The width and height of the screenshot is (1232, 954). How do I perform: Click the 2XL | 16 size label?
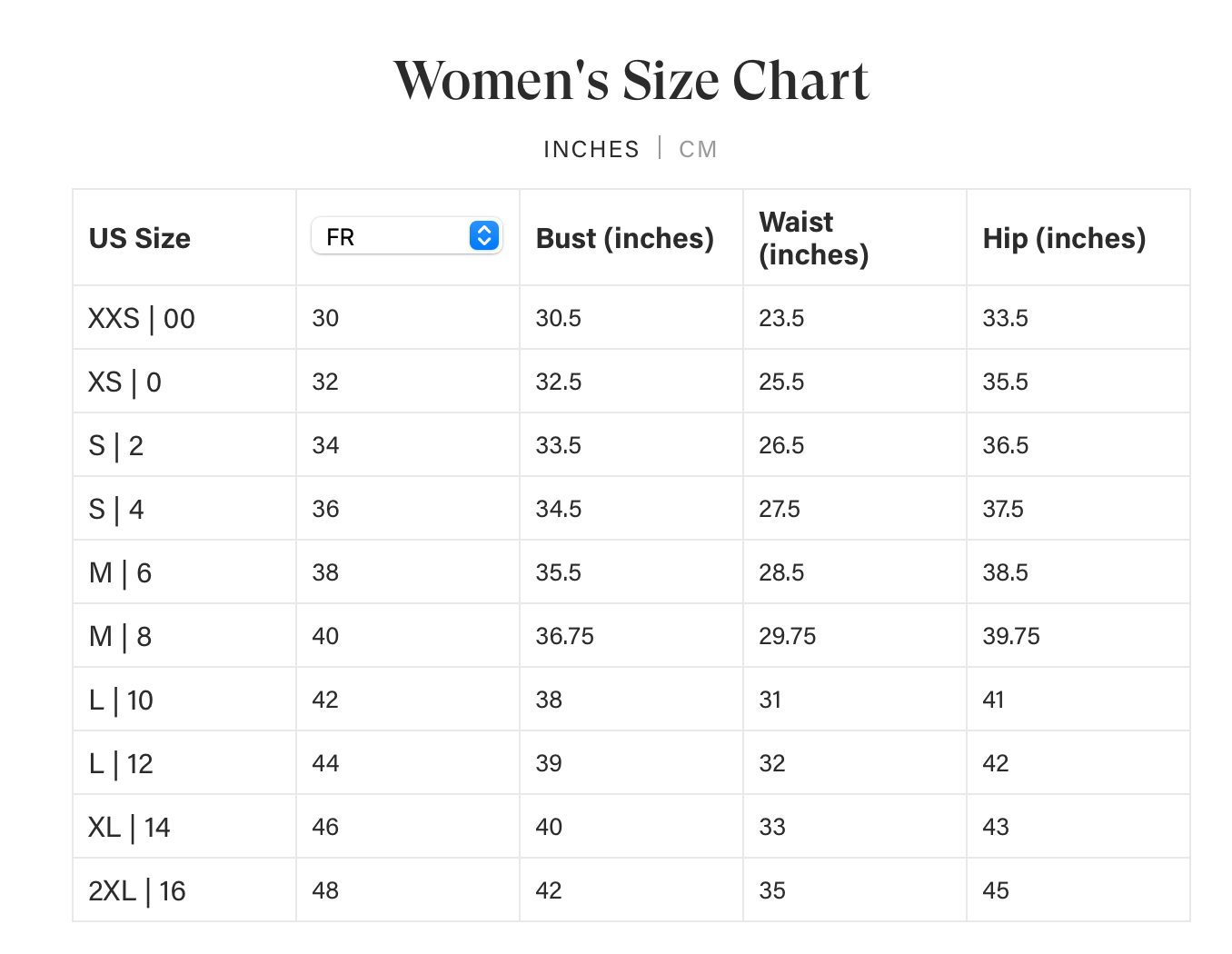[x=137, y=891]
